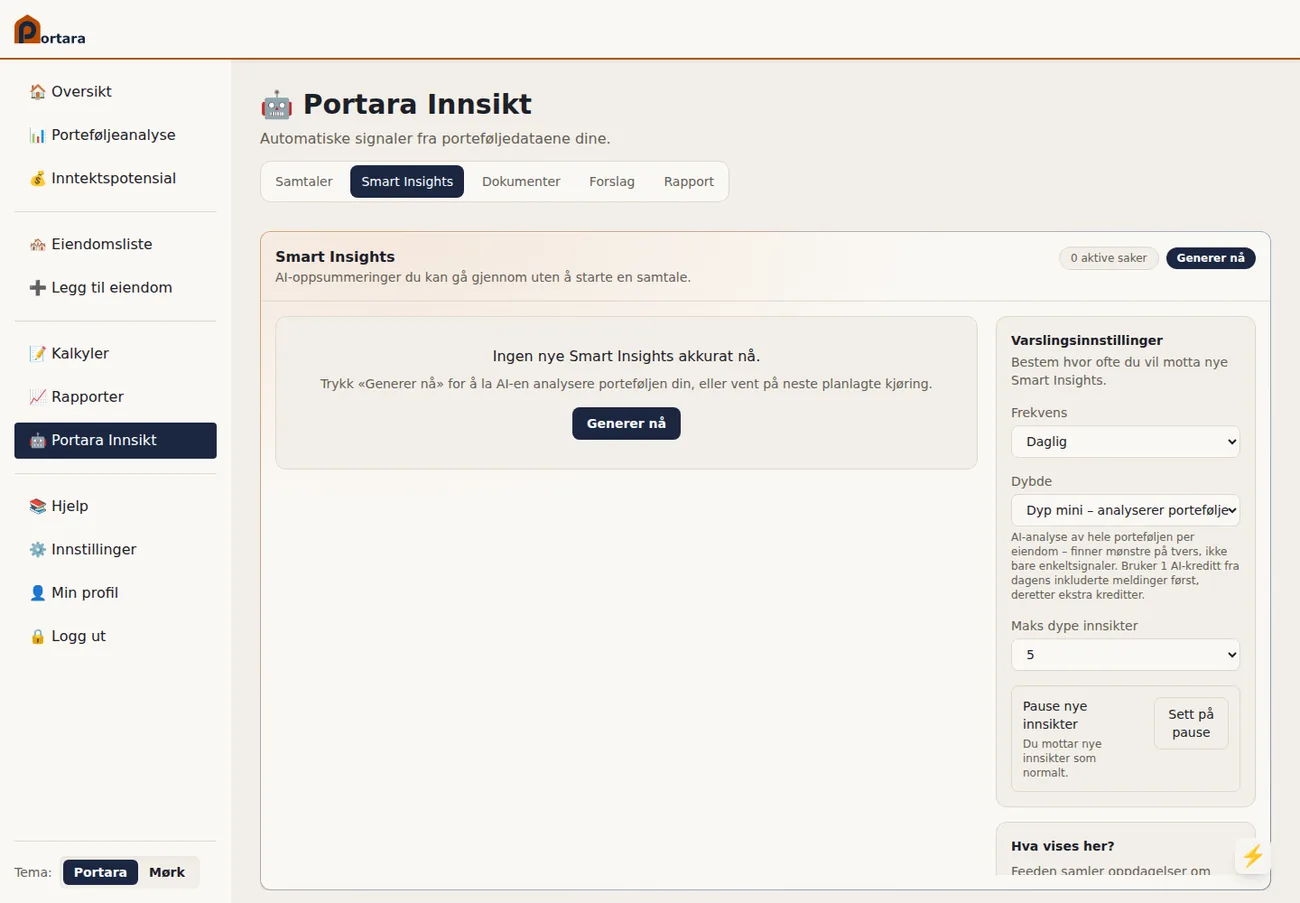Open Innstillinger from the sidebar

point(115,549)
